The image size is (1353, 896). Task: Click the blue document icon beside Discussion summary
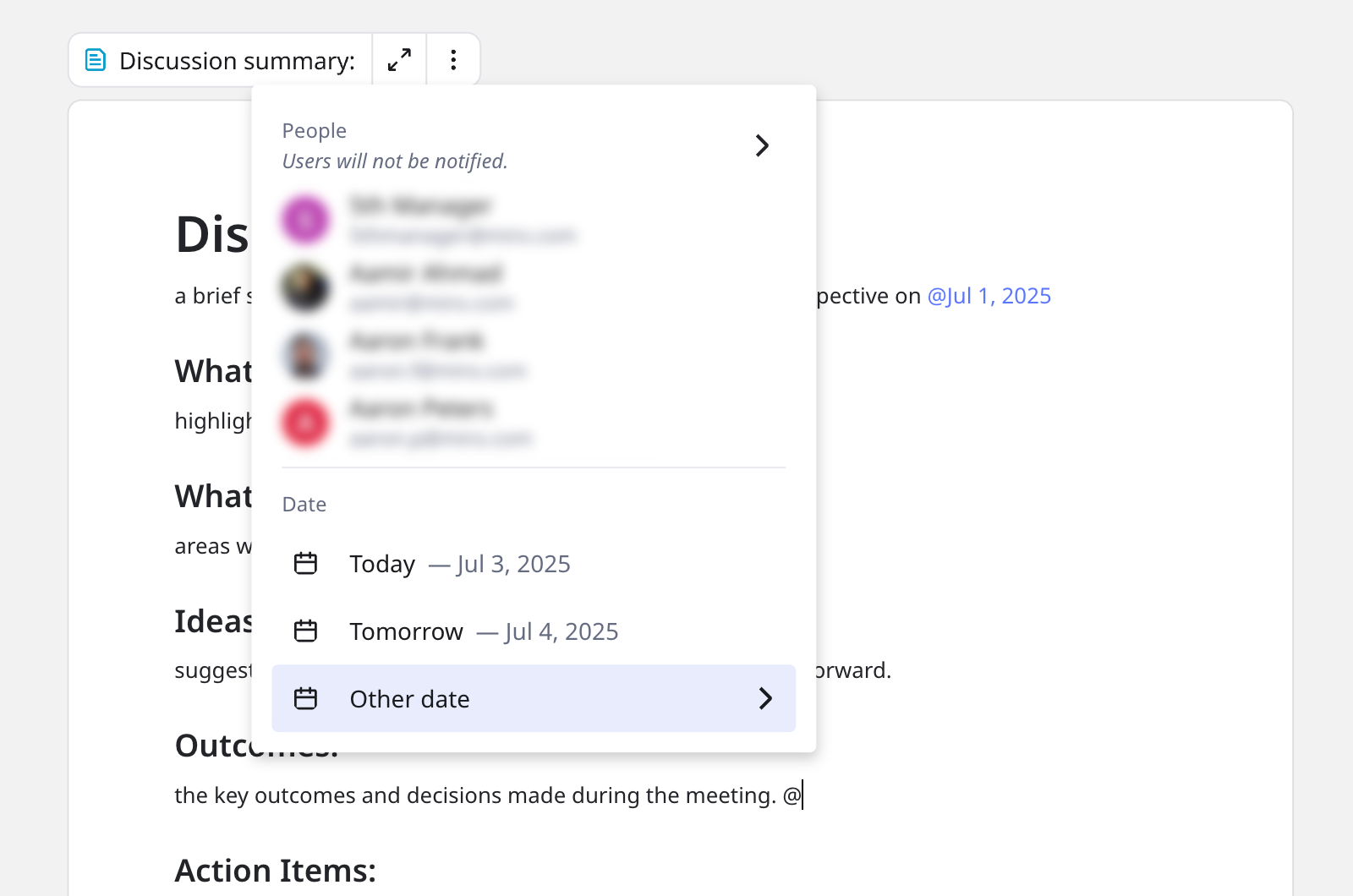(x=96, y=60)
